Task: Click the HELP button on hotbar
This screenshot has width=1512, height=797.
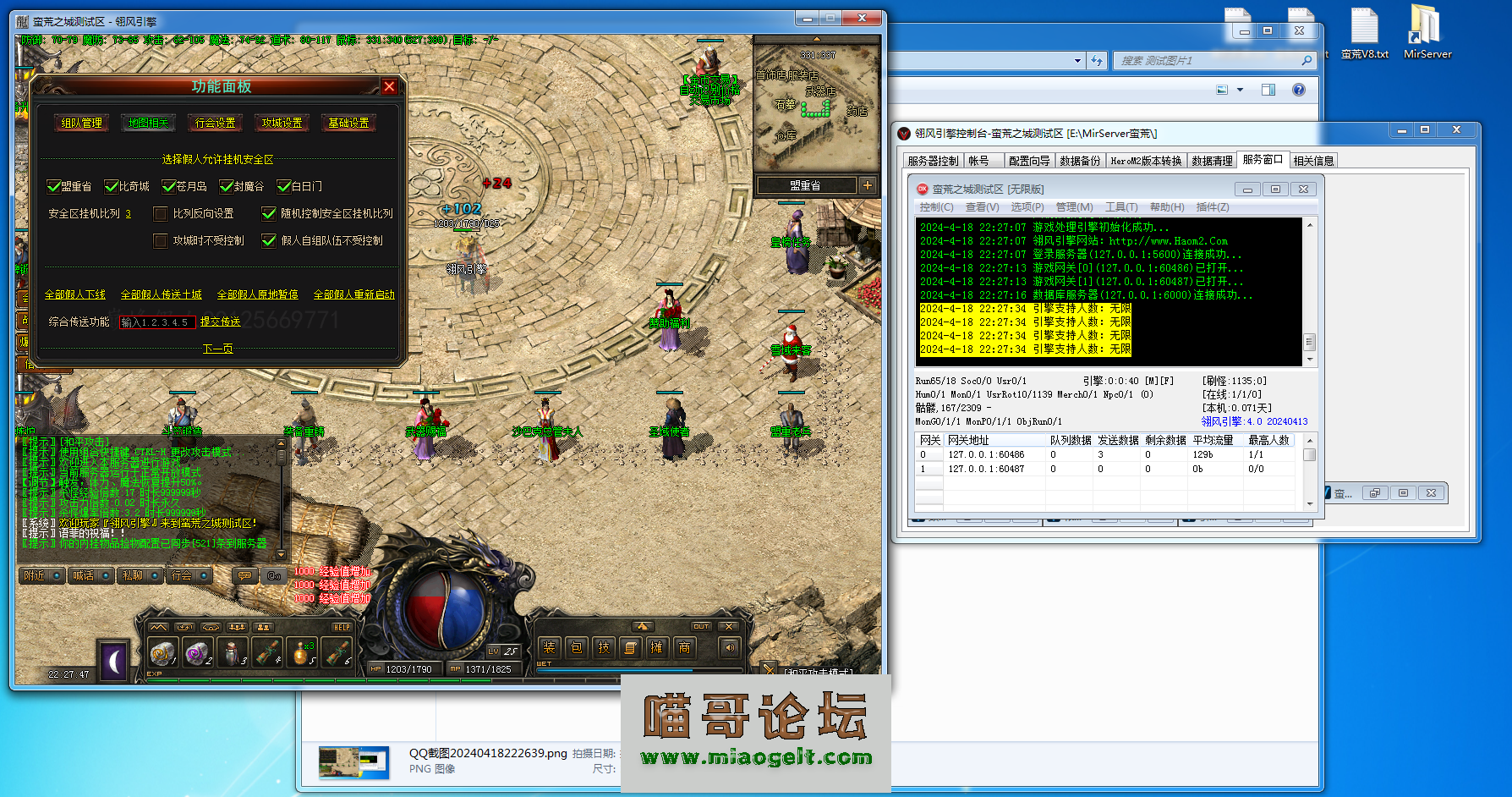Action: pyautogui.click(x=342, y=627)
